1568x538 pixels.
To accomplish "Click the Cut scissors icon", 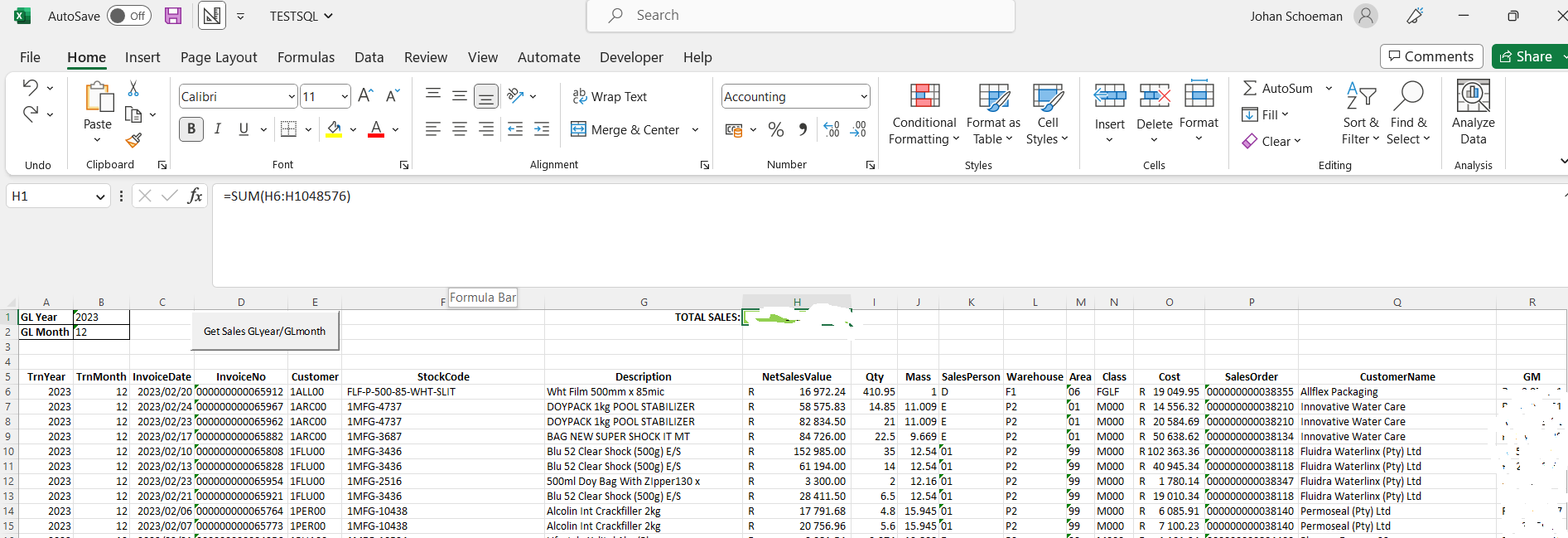I will pyautogui.click(x=133, y=89).
